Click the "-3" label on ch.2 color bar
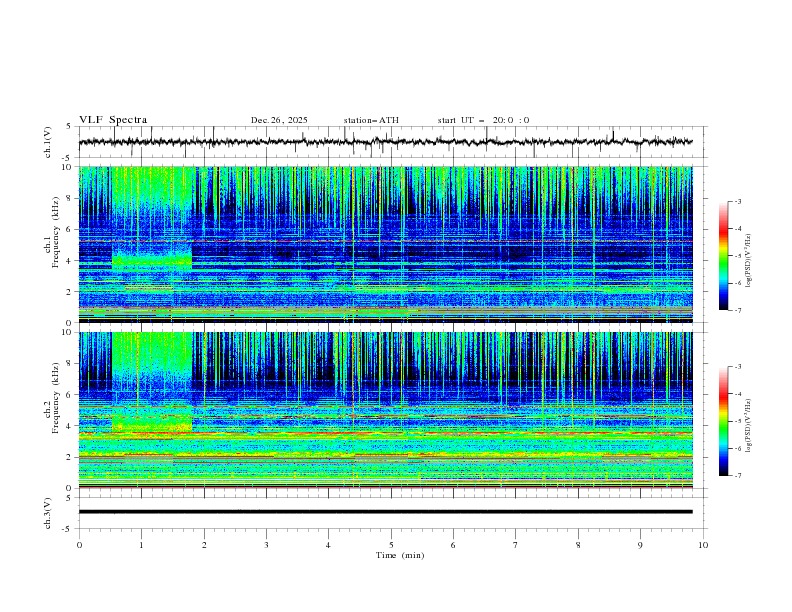The width and height of the screenshot is (792, 612). point(738,367)
